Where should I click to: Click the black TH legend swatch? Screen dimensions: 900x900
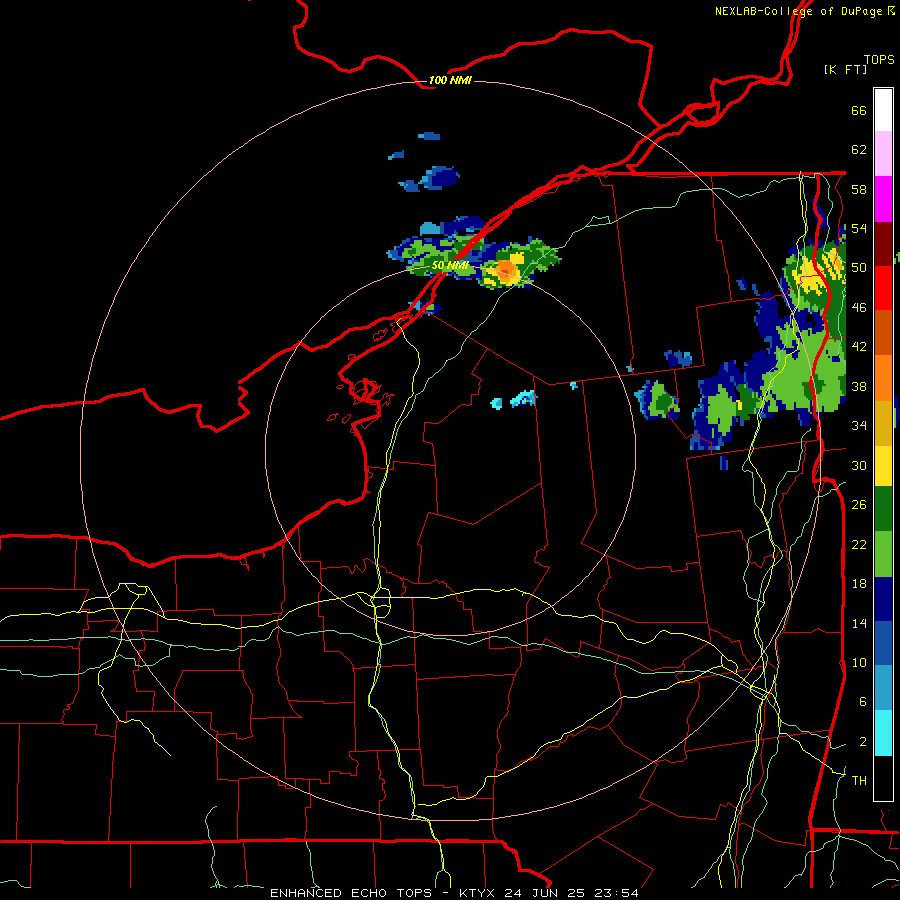[x=883, y=778]
